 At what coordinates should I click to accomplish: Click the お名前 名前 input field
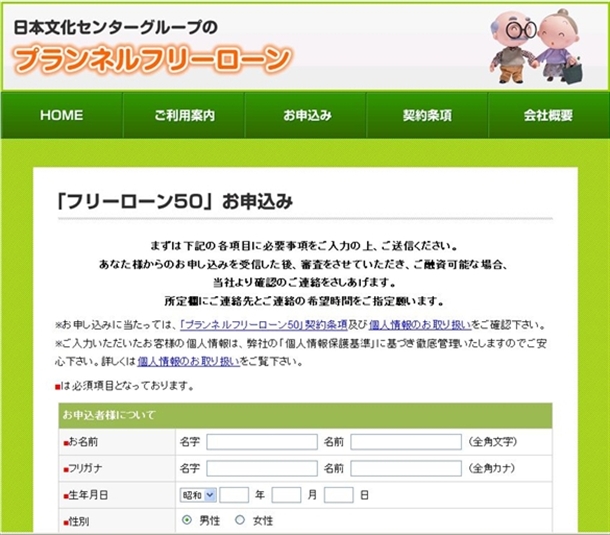tap(405, 442)
